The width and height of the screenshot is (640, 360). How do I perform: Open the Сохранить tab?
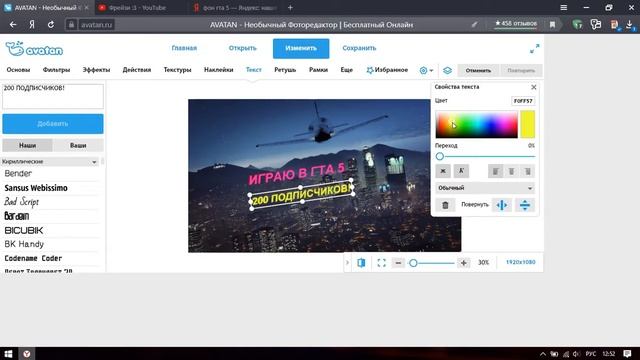[x=359, y=48]
